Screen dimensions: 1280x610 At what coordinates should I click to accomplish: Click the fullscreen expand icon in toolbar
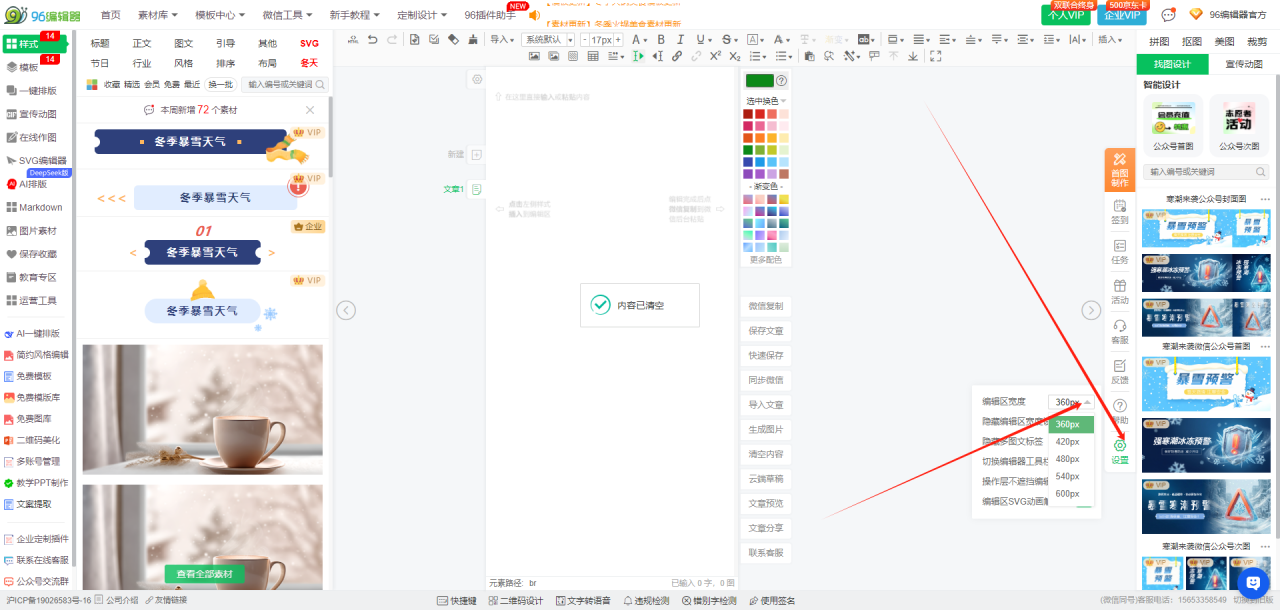[x=934, y=56]
